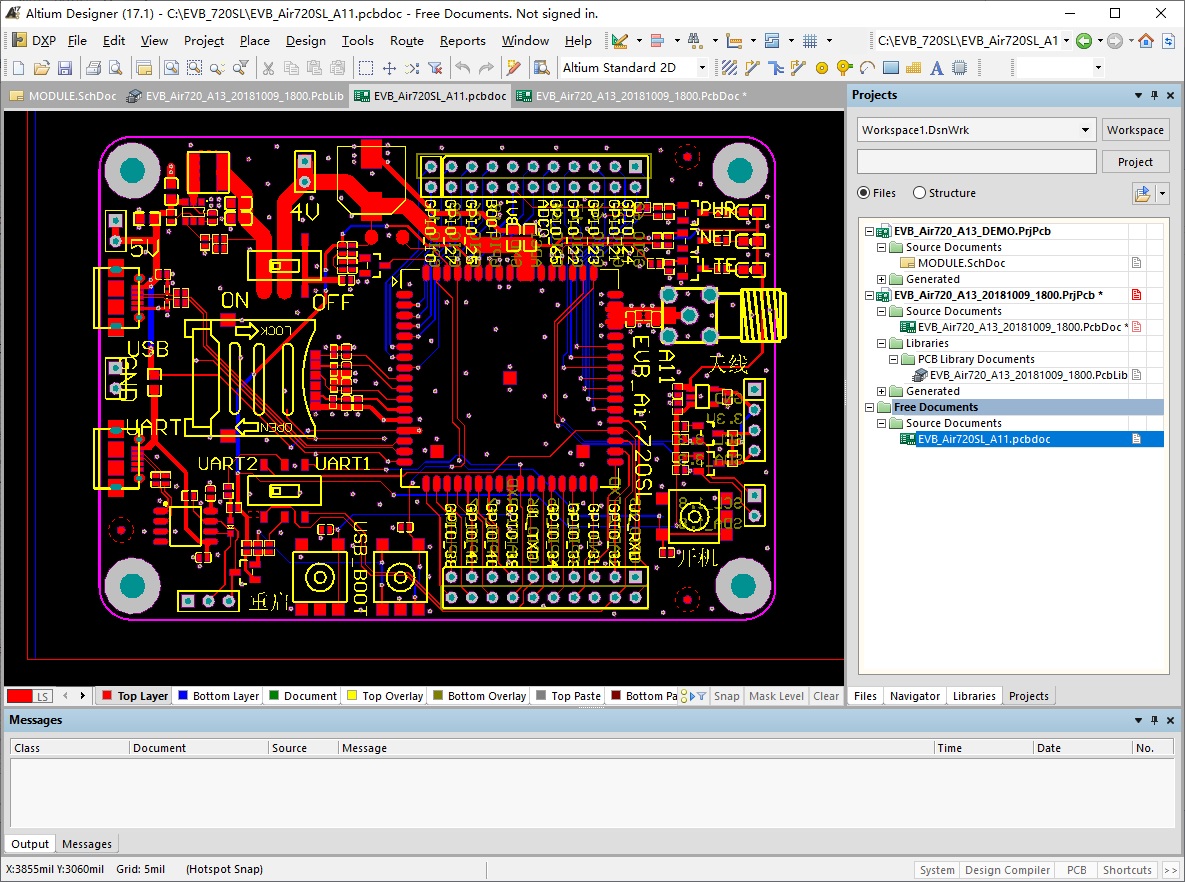This screenshot has width=1185, height=882.
Task: Select the Place Via icon
Action: pos(845,68)
